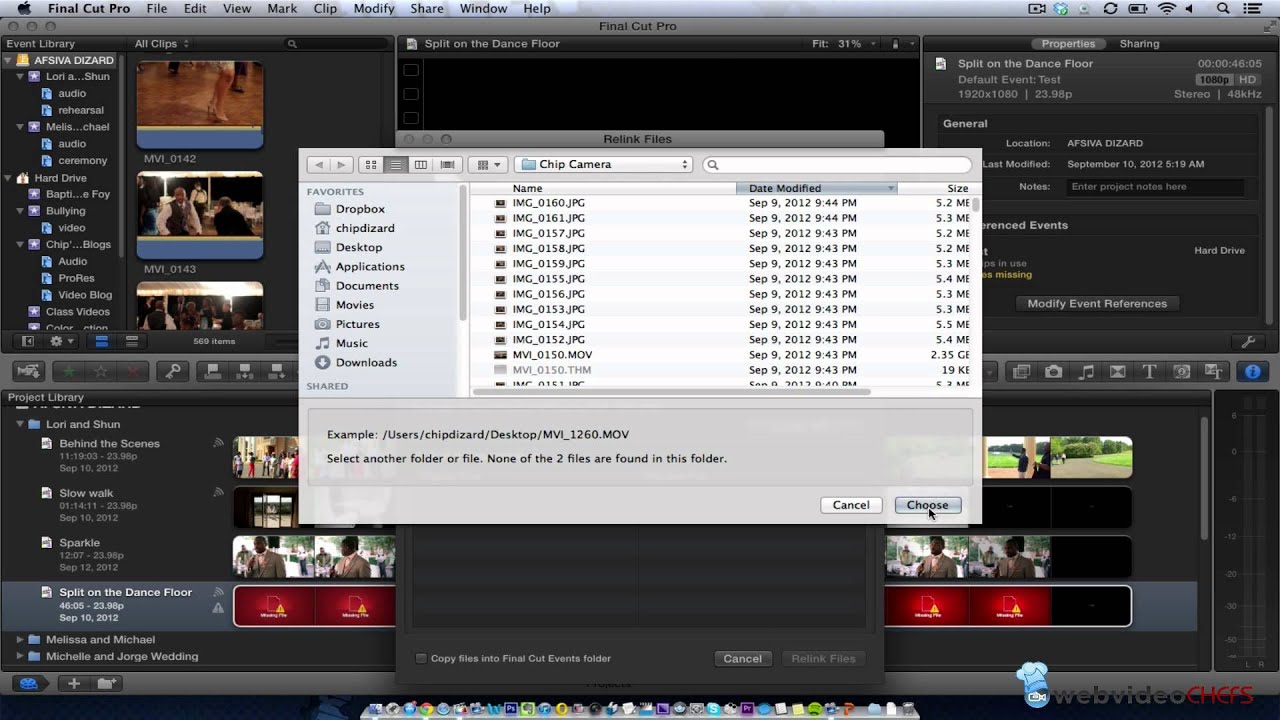Open the arrange-by dropdown in file dialog
Viewport: 1280px width, 720px height.
490,165
